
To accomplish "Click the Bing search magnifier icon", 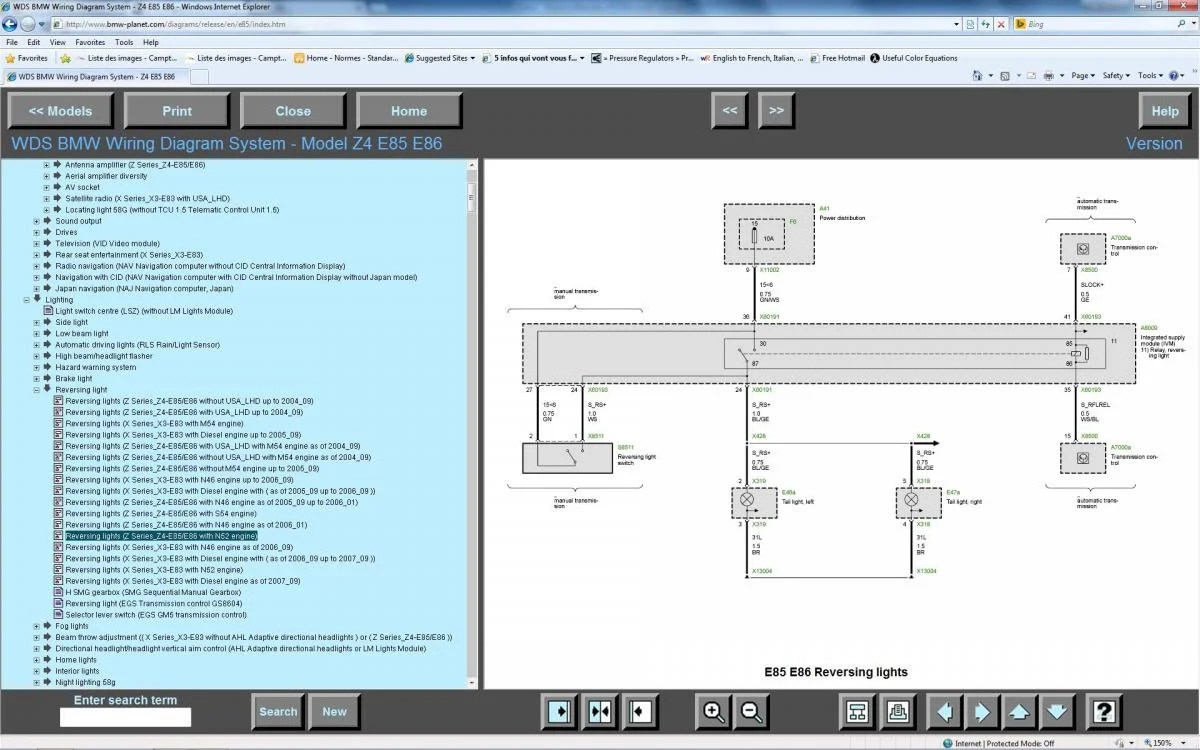I will click(1181, 23).
